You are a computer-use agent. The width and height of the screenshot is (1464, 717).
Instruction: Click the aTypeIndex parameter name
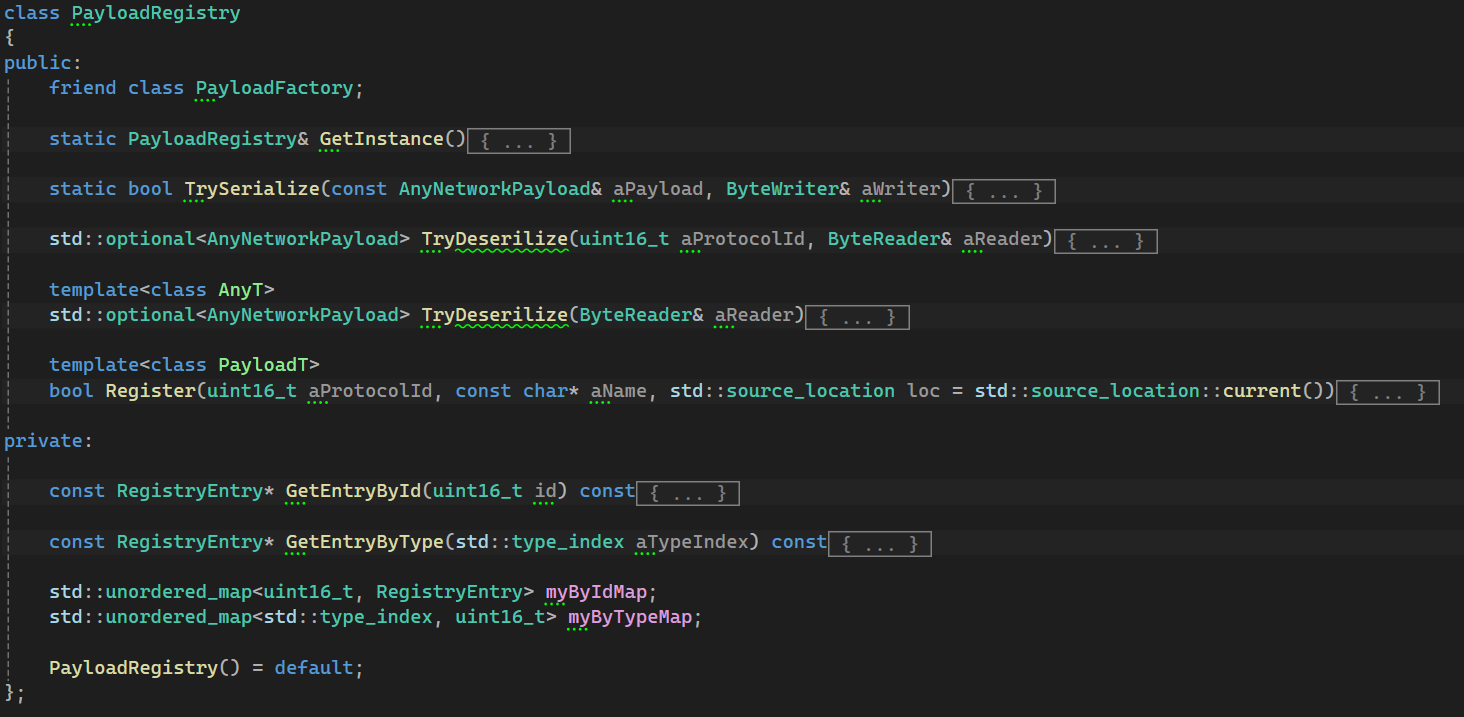tap(692, 541)
